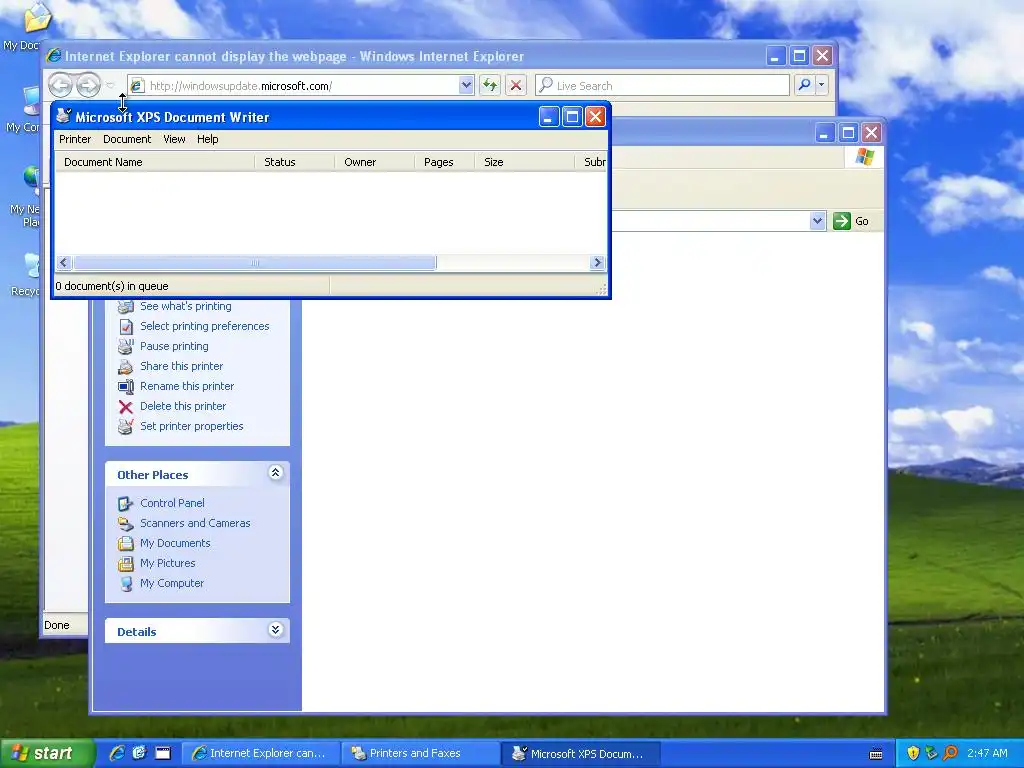The height and width of the screenshot is (768, 1024).
Task: Open My Pictures from Other Places
Action: click(167, 563)
